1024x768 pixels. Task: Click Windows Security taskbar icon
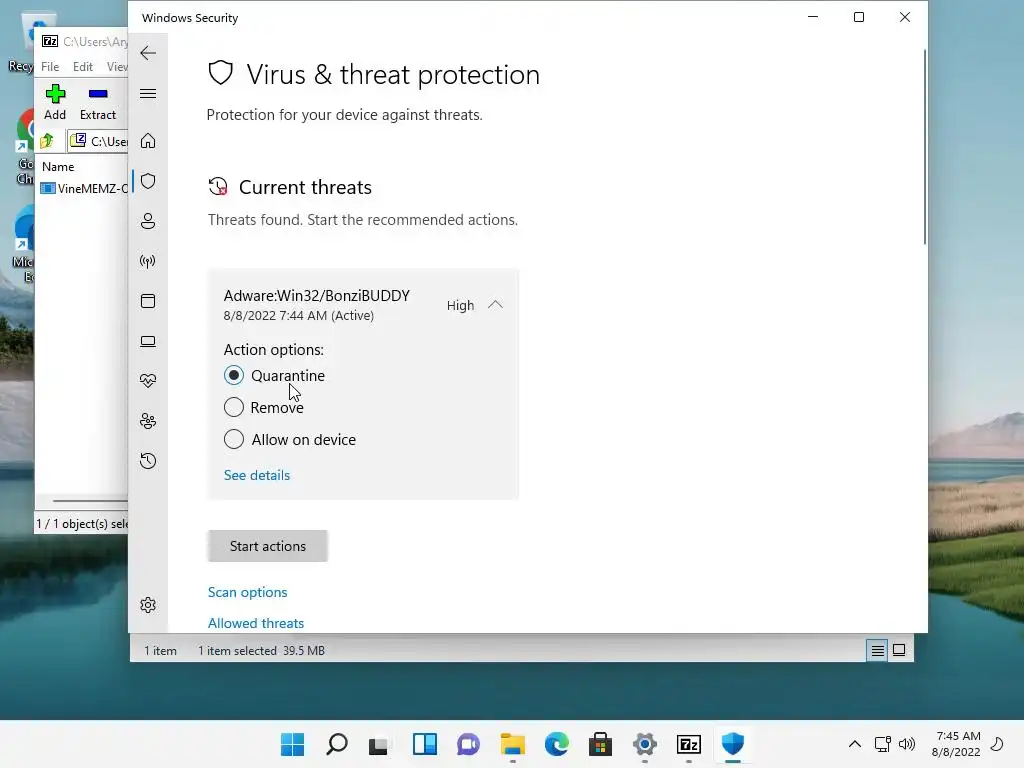[733, 744]
